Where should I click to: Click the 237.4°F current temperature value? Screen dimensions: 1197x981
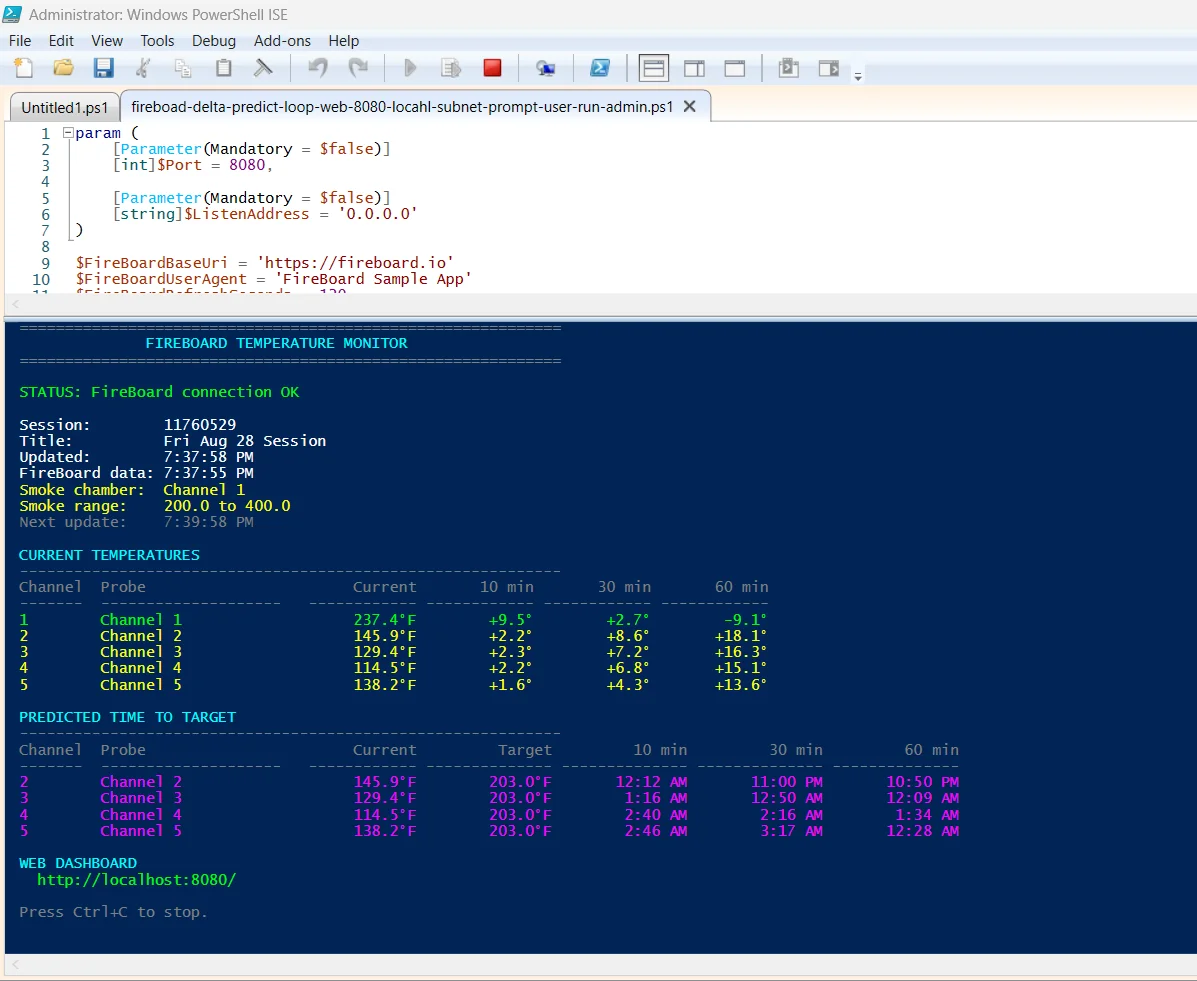click(x=385, y=619)
